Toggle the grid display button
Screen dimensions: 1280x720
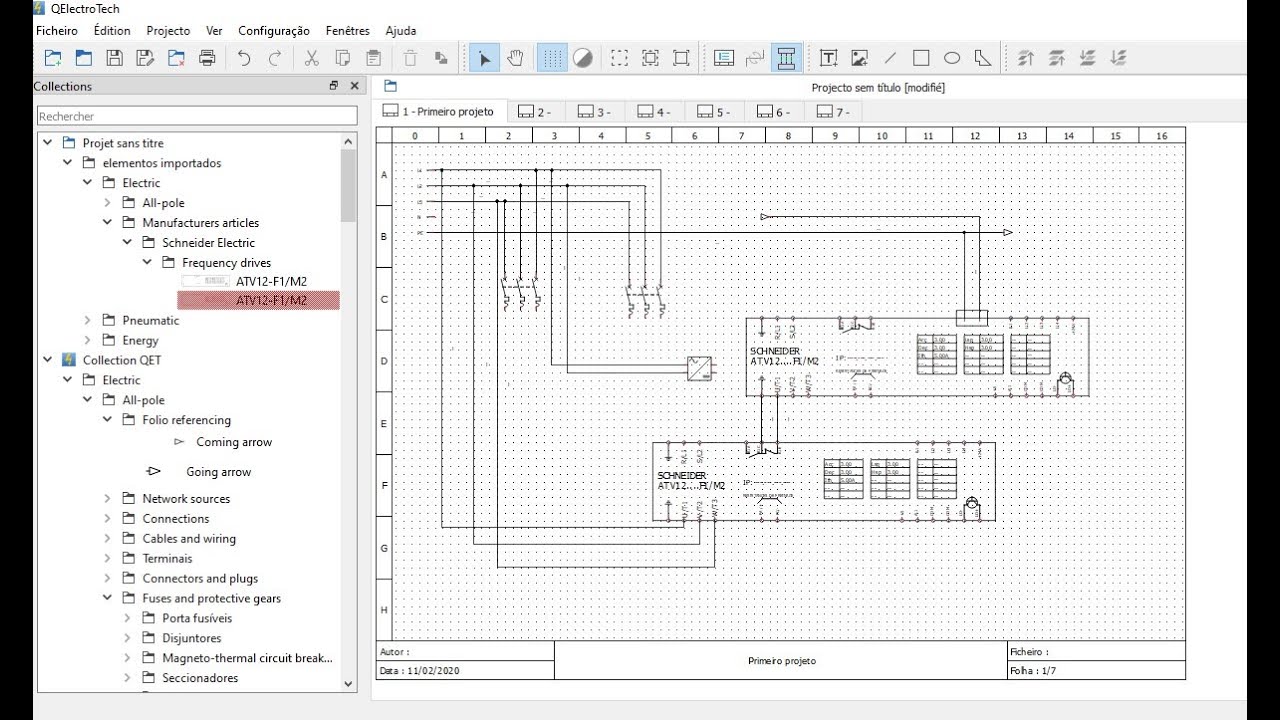coord(552,58)
